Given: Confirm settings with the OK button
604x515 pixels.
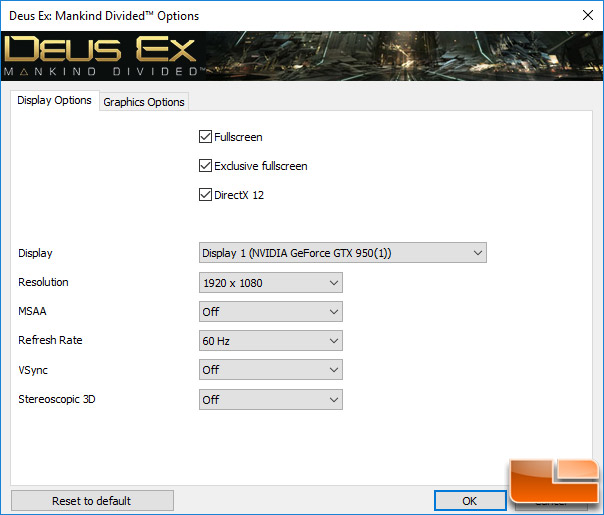Looking at the screenshot, I should (470, 501).
